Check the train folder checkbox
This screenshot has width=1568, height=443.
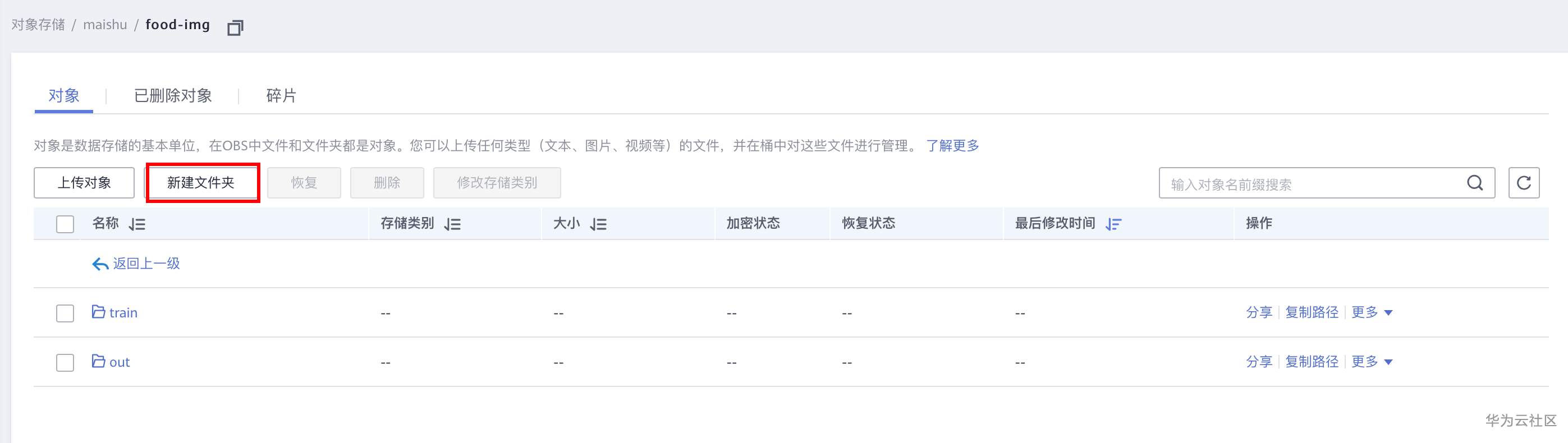point(65,313)
